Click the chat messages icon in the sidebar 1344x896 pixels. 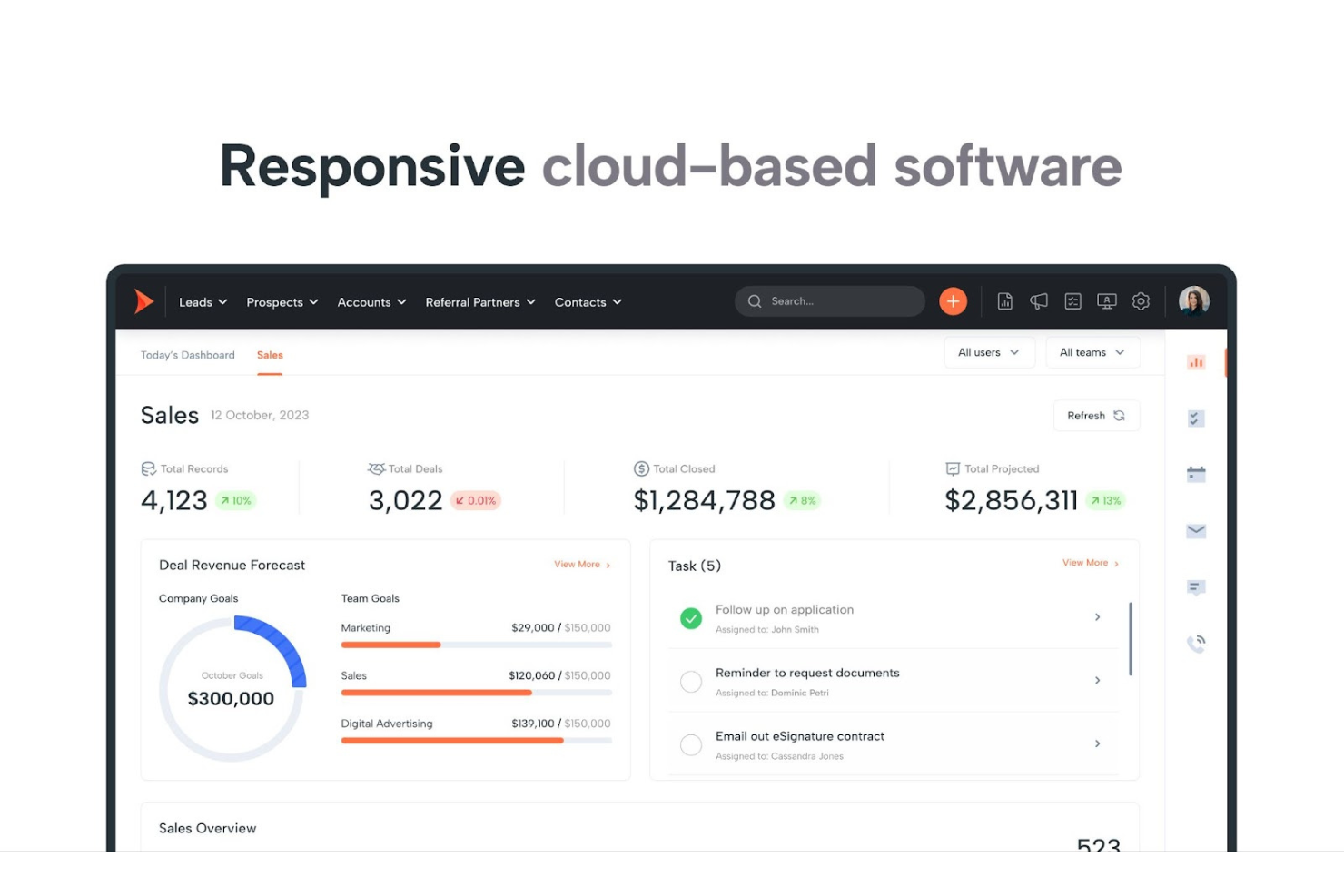(1195, 587)
